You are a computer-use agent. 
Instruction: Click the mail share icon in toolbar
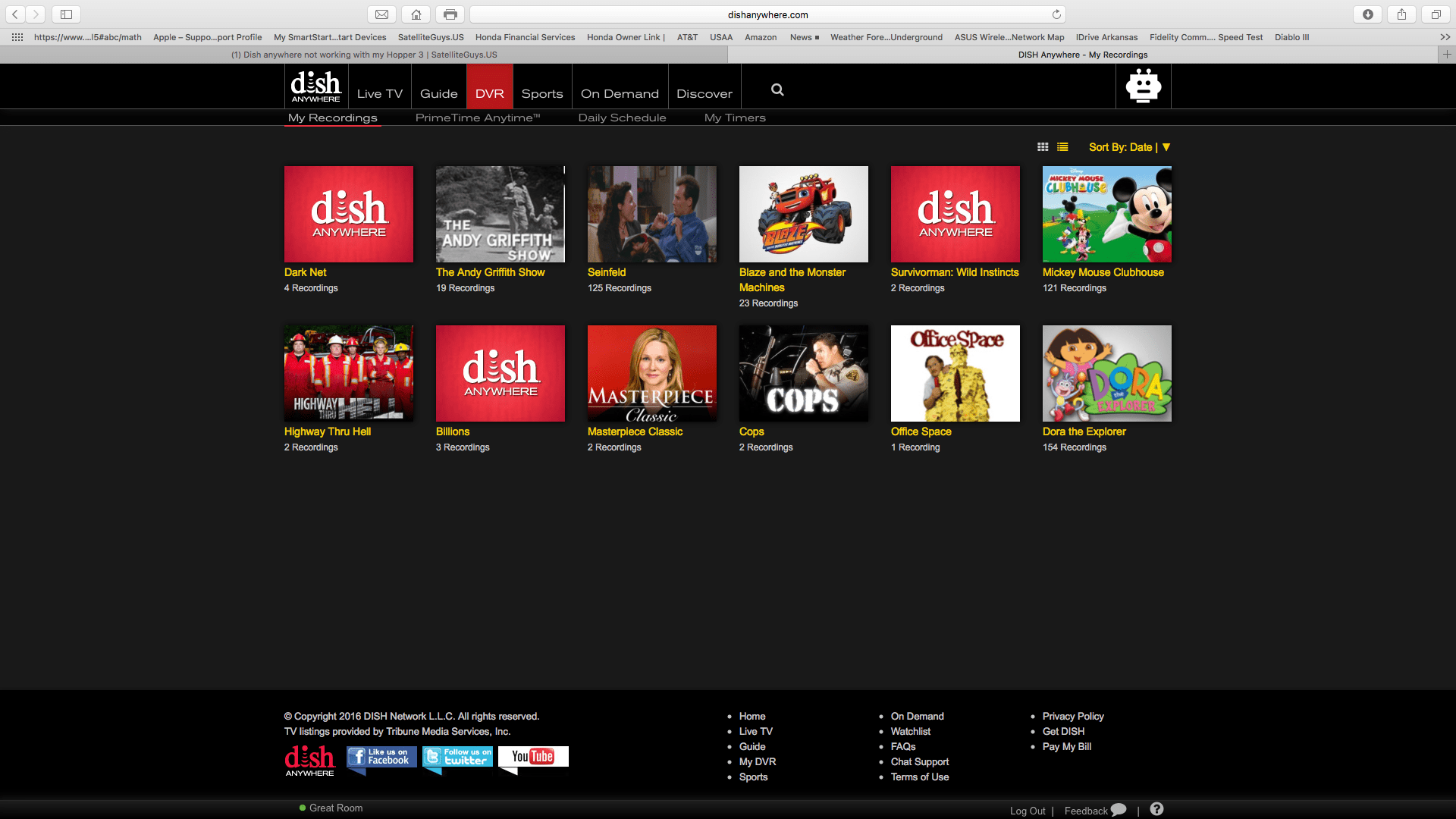point(381,14)
